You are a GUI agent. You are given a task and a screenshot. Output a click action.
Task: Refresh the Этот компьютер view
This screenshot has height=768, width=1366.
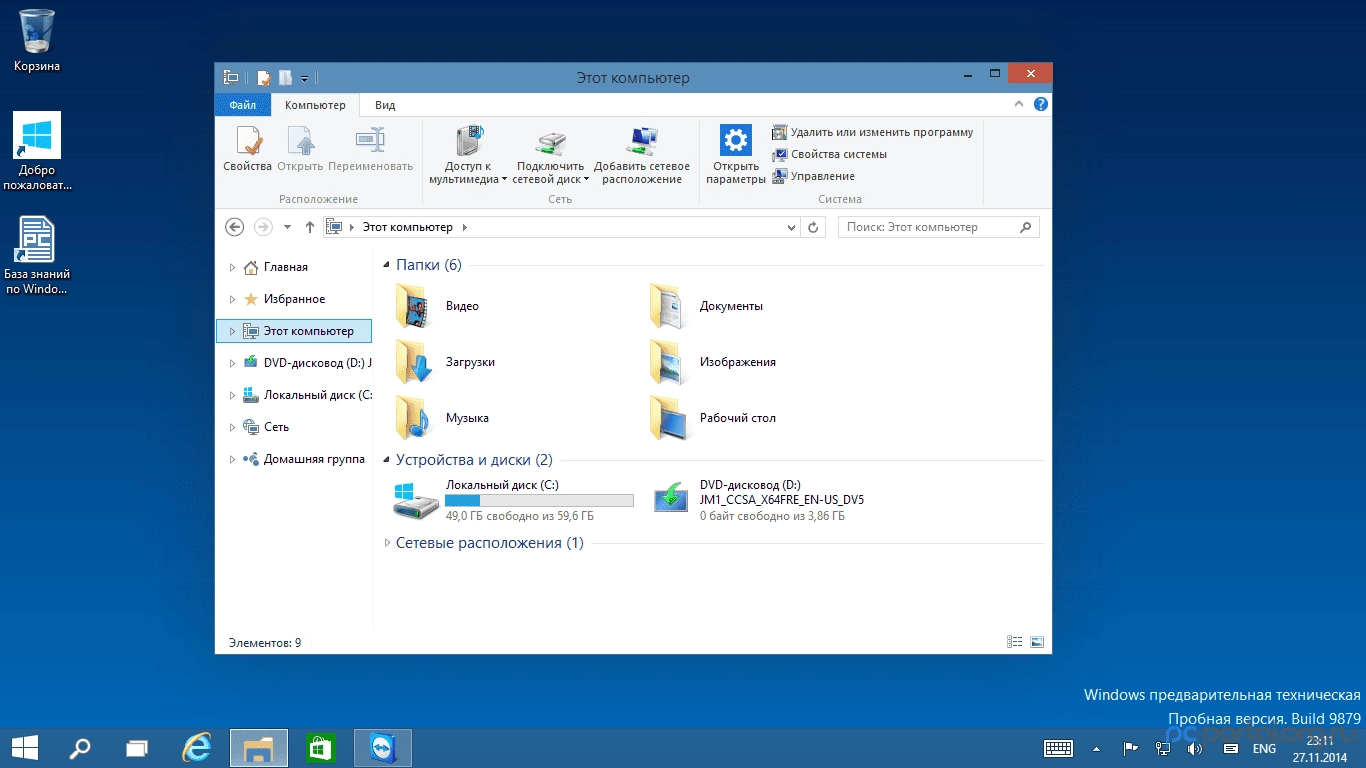coord(813,227)
